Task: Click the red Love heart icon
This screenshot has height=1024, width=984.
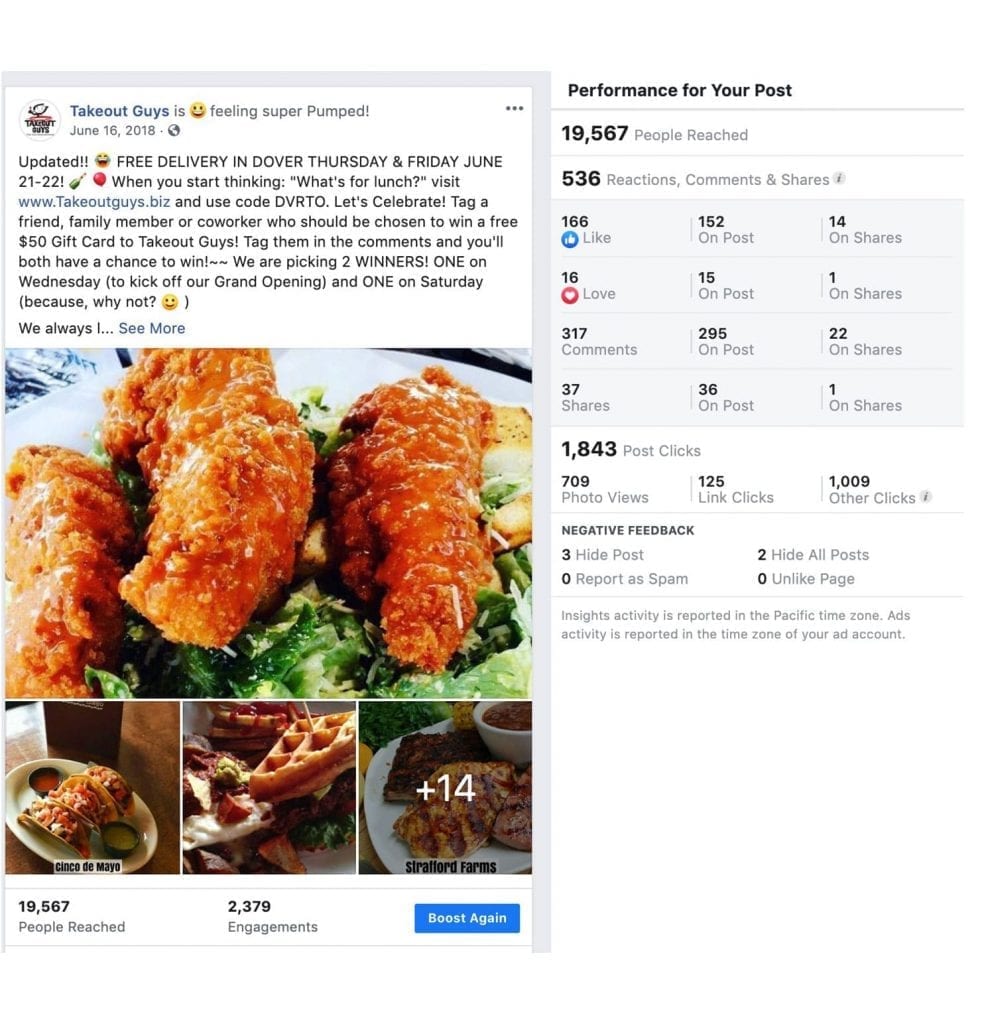Action: click(x=569, y=295)
